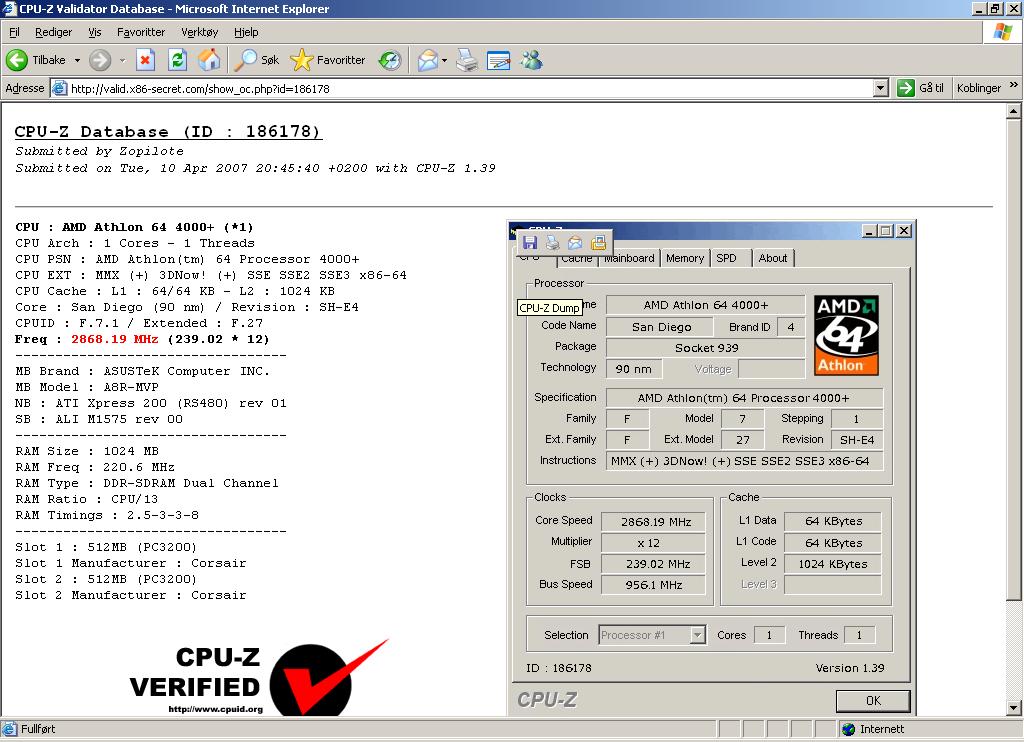Screen dimensions: 1024x742
Task: Open the Fil menu
Action: tap(14, 32)
